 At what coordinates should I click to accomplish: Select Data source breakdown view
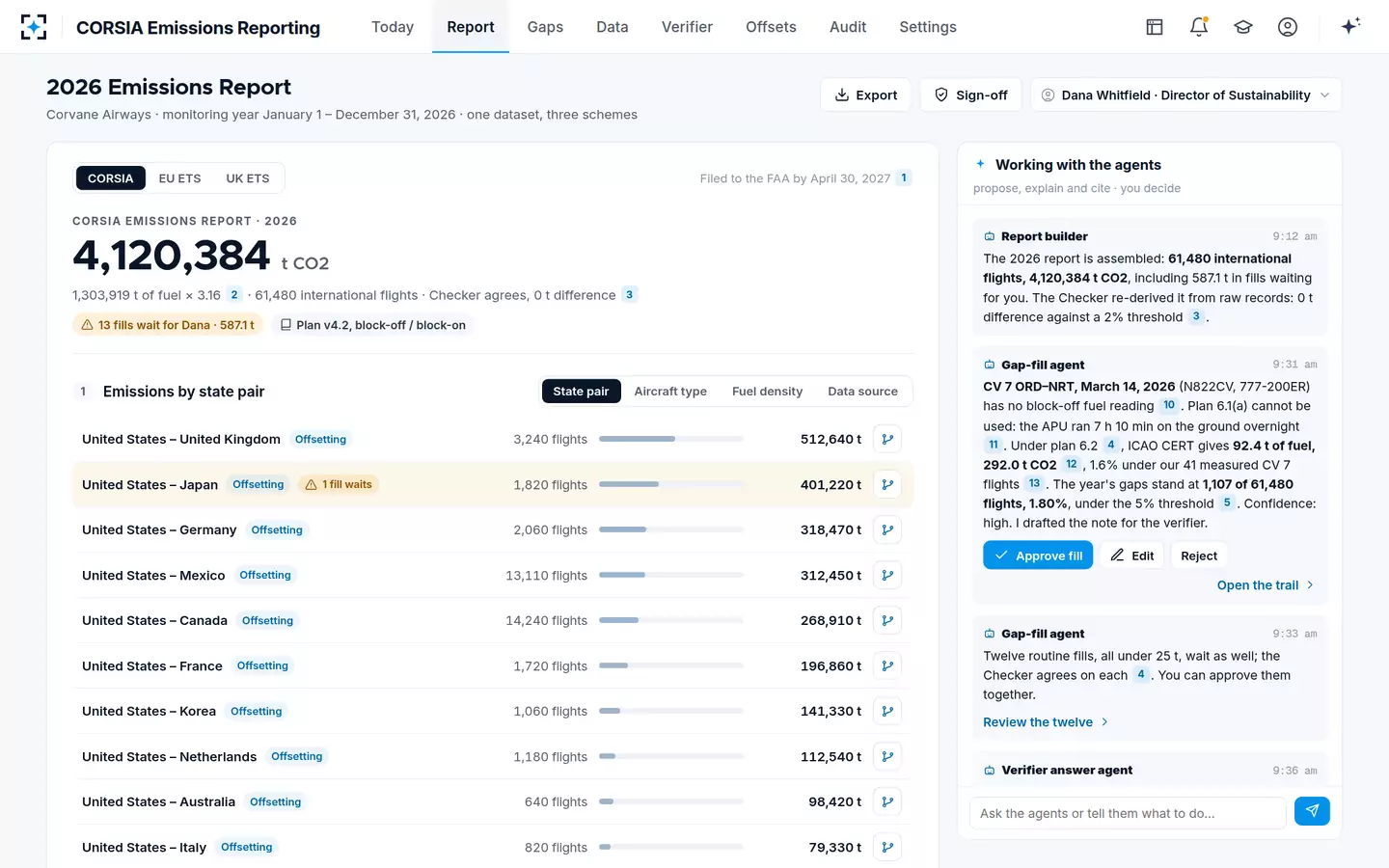click(x=862, y=392)
